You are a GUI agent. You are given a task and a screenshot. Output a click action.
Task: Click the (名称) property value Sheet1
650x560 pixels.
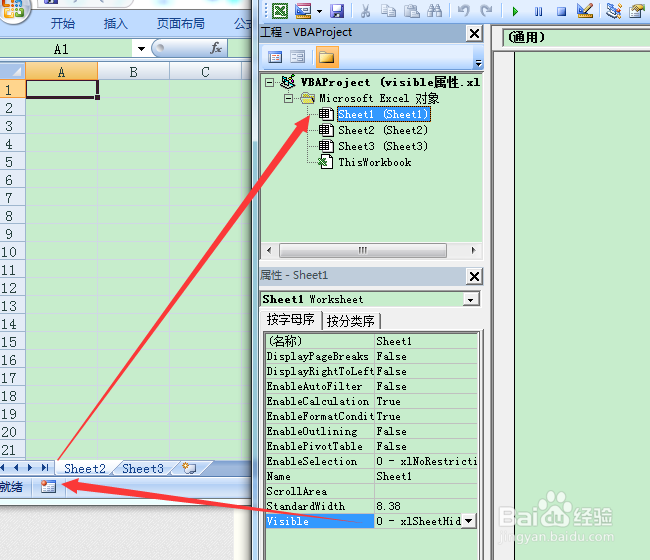(x=426, y=341)
